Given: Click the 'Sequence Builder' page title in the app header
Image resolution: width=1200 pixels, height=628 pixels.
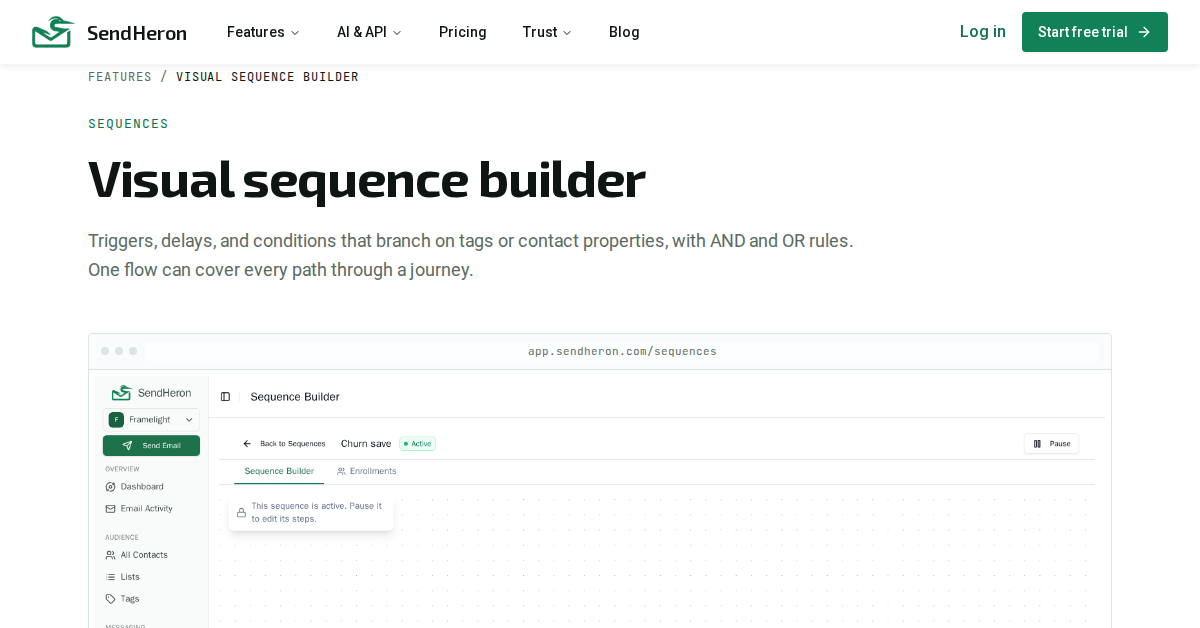Looking at the screenshot, I should click(x=295, y=397).
